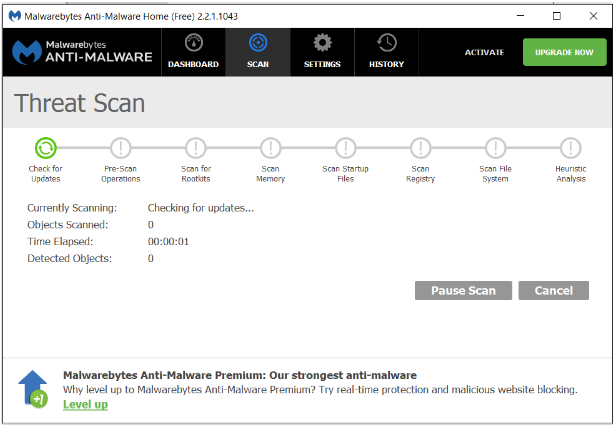This screenshot has width=616, height=429.
Task: Open the Dashboard tab
Action: coord(193,52)
